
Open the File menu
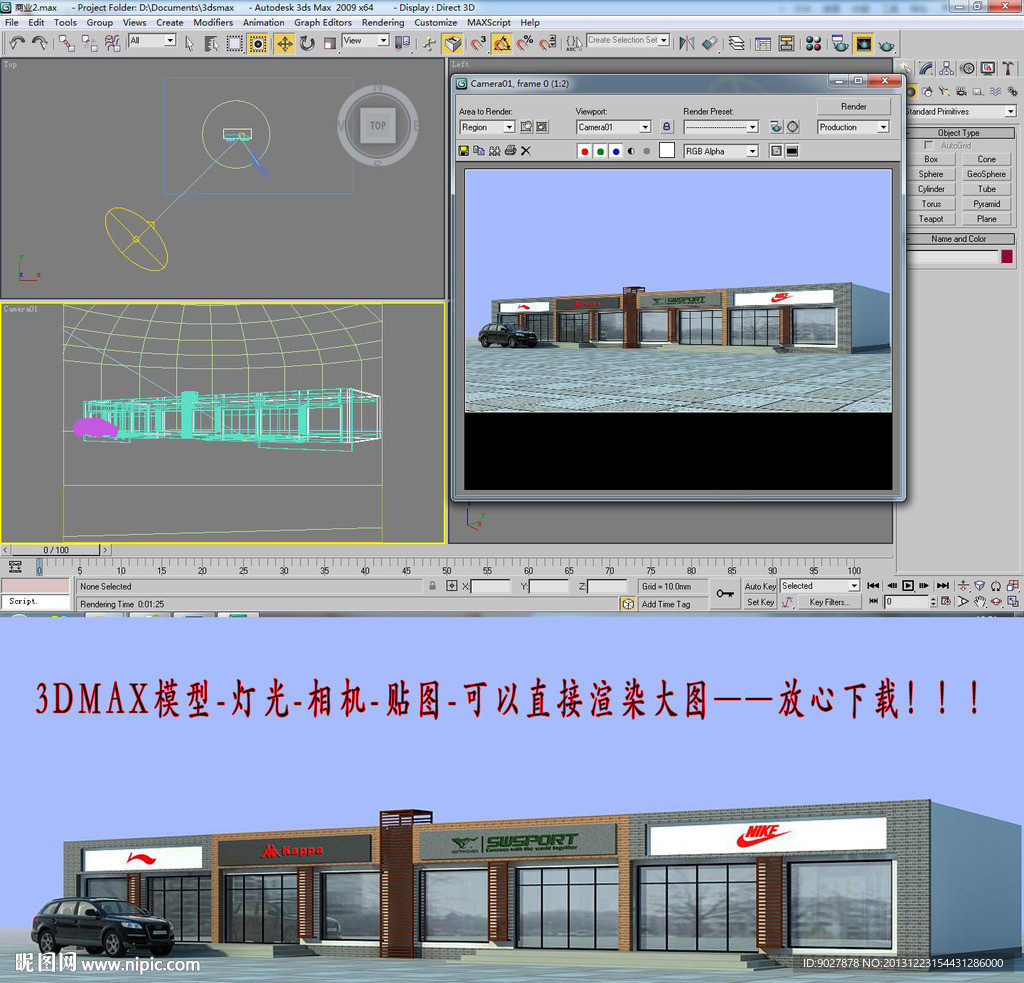point(12,22)
